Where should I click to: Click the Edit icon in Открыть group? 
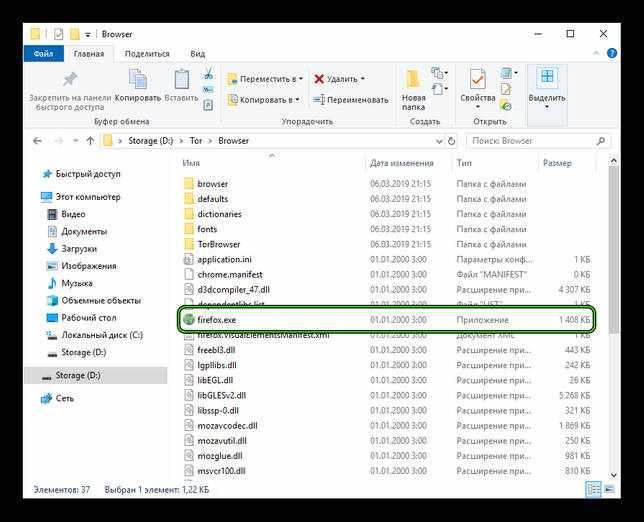(506, 89)
